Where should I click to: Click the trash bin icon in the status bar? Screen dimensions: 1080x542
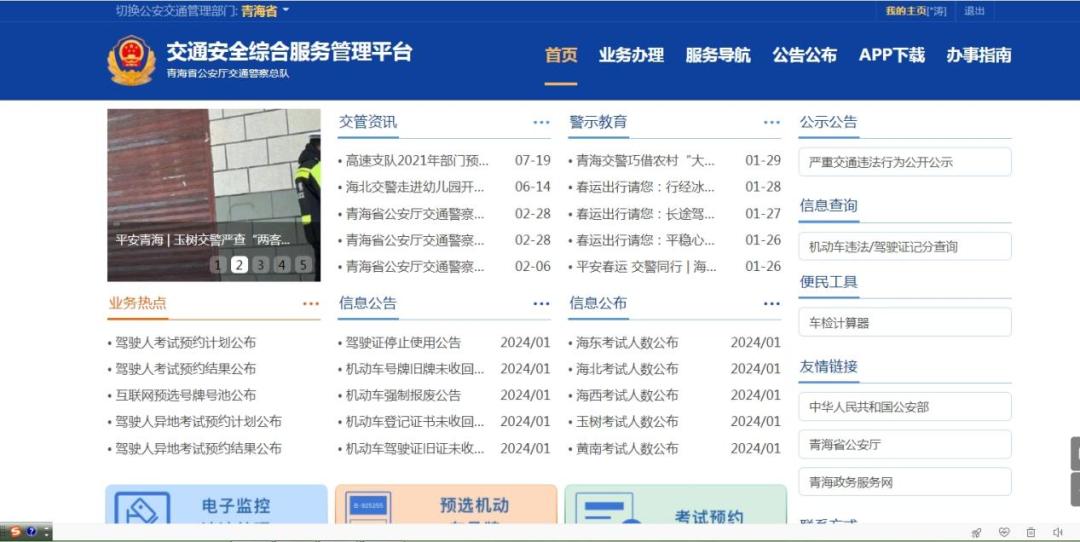pyautogui.click(x=1031, y=532)
